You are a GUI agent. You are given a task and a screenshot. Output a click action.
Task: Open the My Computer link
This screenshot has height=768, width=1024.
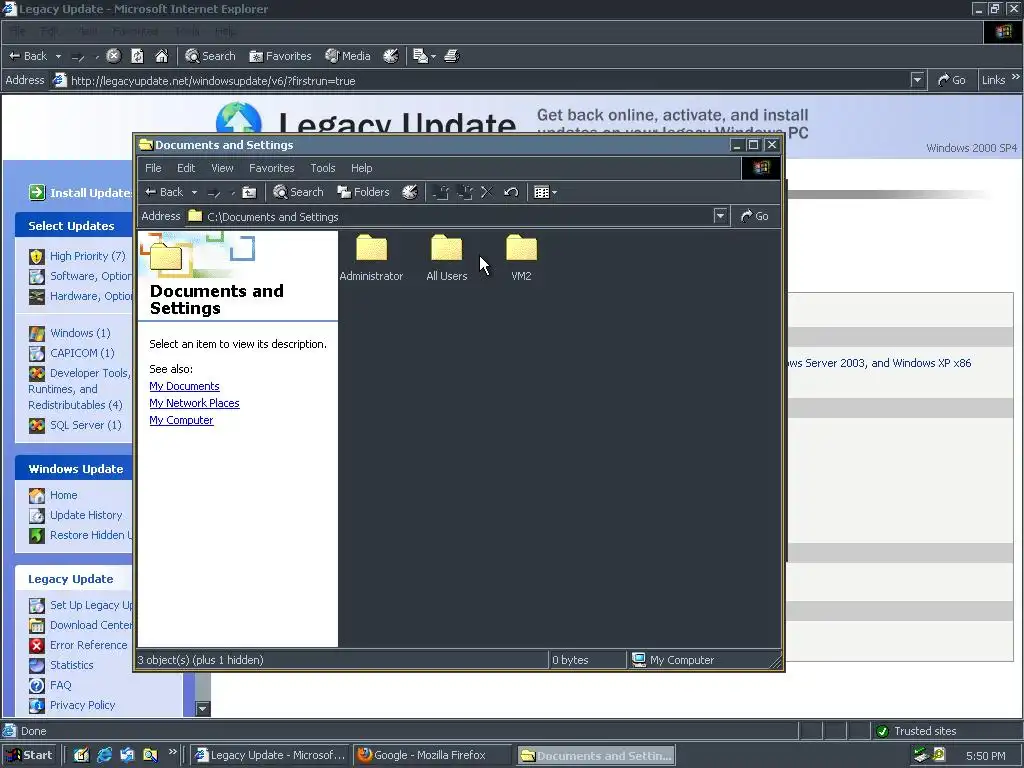point(181,420)
